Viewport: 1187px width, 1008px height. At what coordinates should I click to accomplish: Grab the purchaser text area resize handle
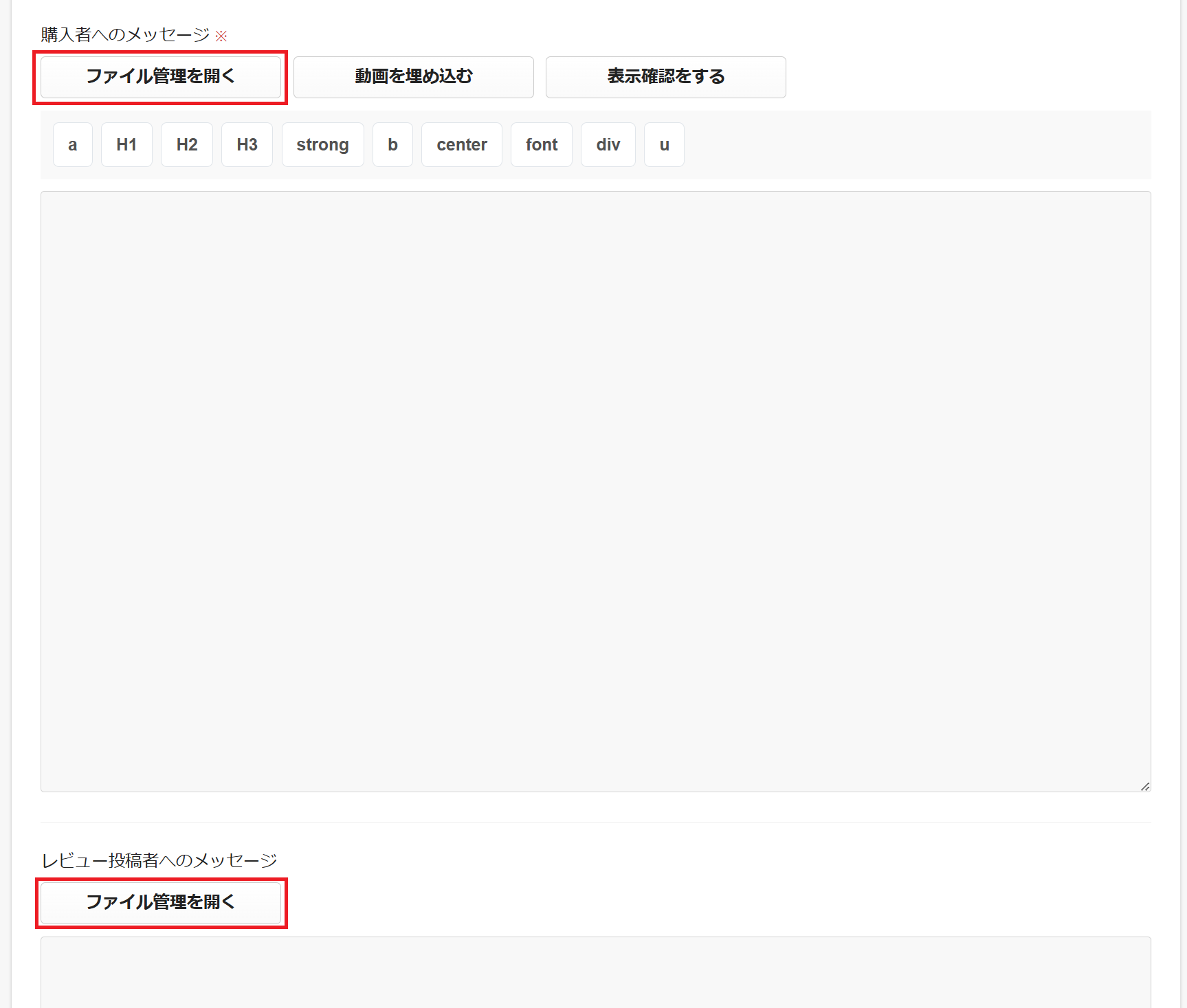1144,786
